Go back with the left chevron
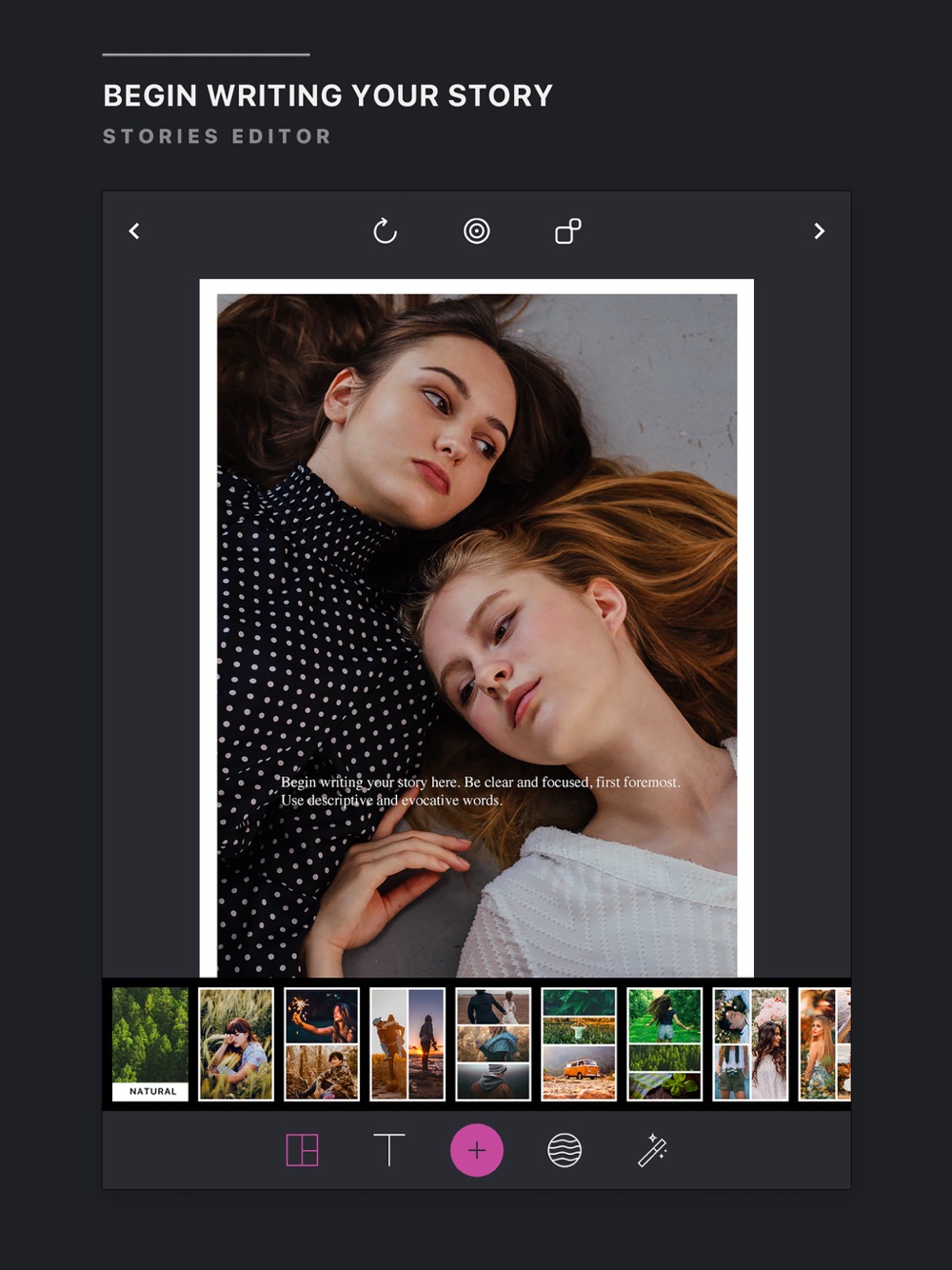Image resolution: width=952 pixels, height=1270 pixels. pyautogui.click(x=134, y=231)
